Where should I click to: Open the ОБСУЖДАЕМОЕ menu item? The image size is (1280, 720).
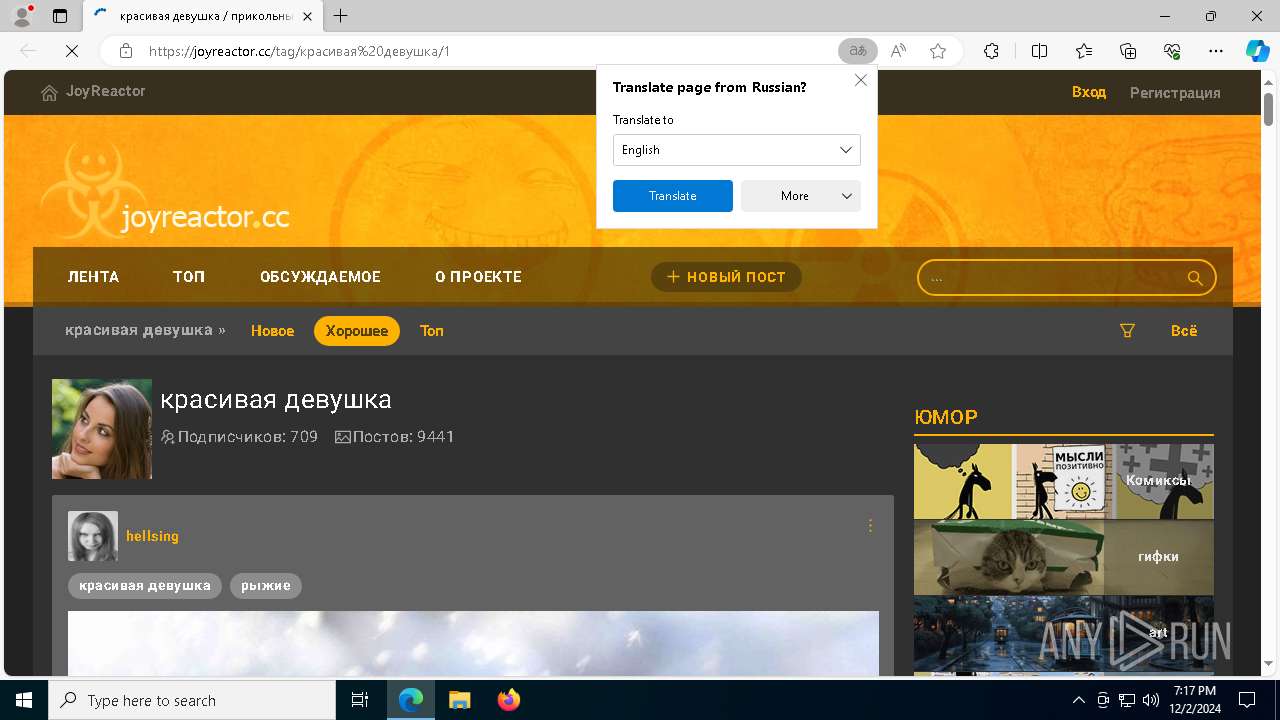point(320,277)
